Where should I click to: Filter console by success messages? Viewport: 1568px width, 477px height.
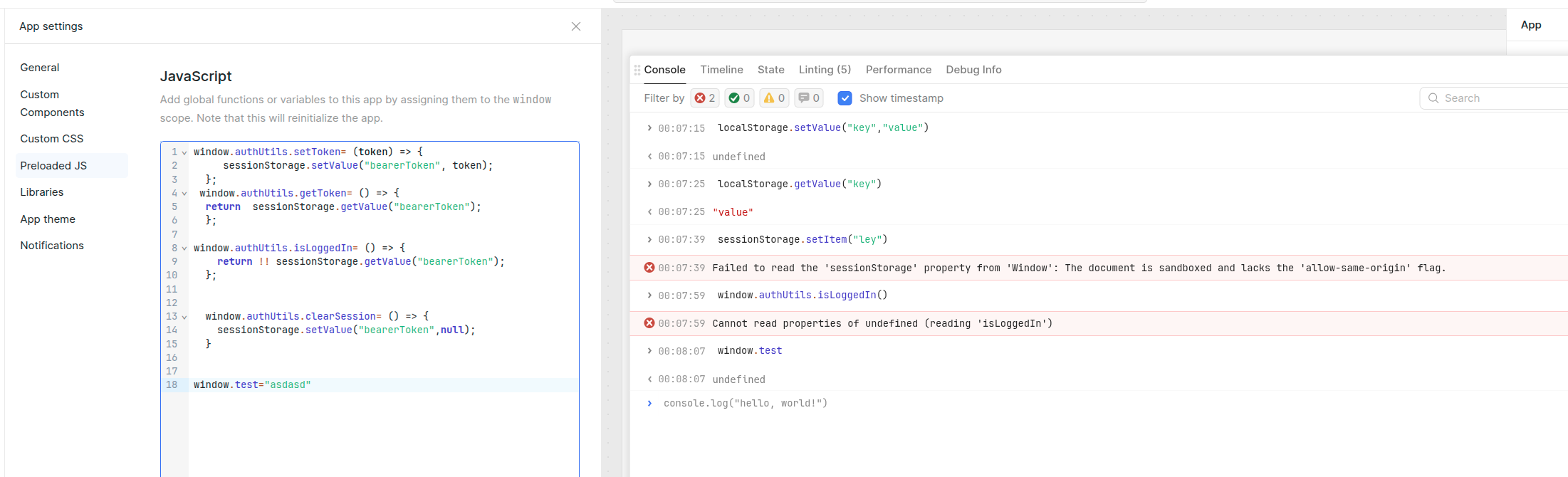point(739,98)
